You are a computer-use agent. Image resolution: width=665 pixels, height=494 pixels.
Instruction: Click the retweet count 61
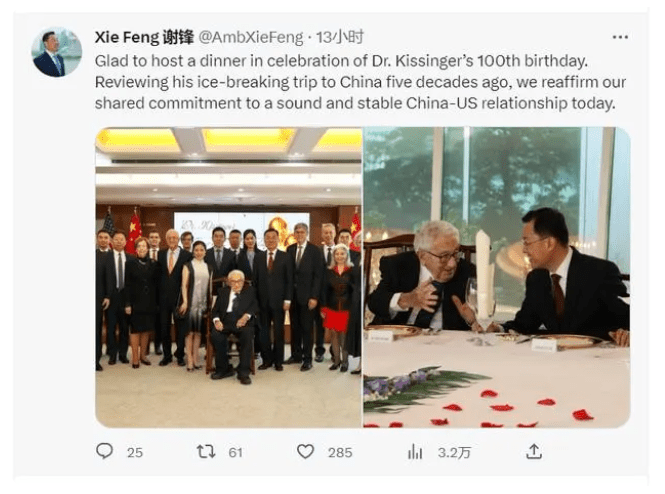[235, 453]
